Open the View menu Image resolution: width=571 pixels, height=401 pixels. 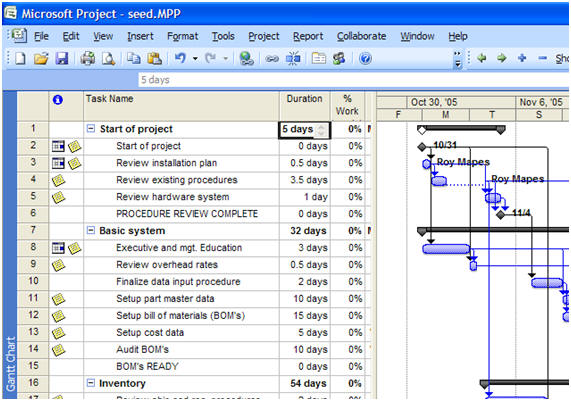click(x=103, y=36)
